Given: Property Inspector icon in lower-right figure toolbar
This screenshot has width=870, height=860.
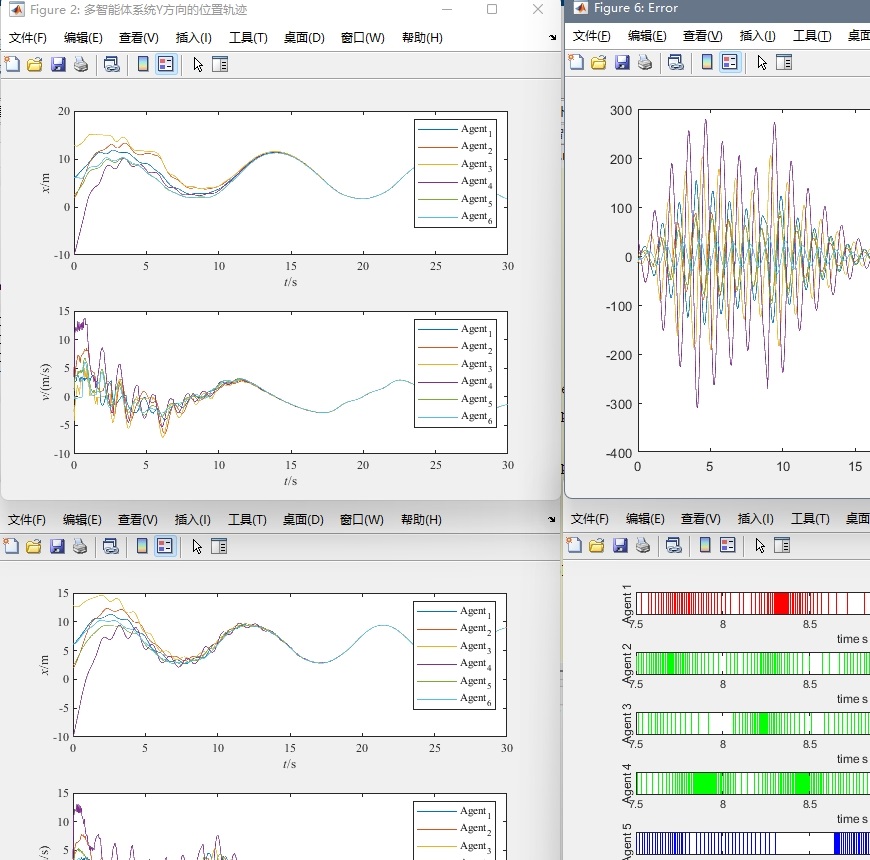Looking at the screenshot, I should [x=782, y=545].
